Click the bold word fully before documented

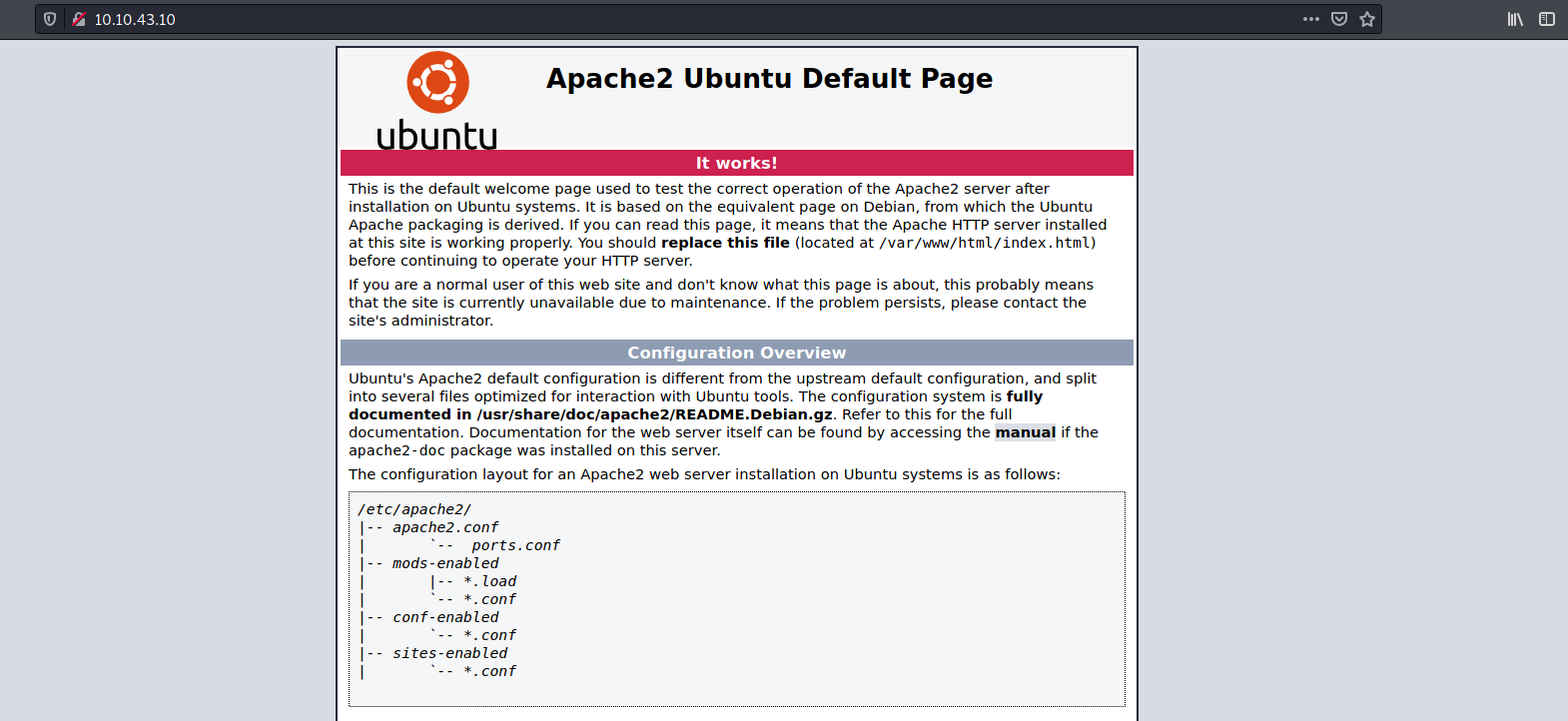click(x=1025, y=396)
